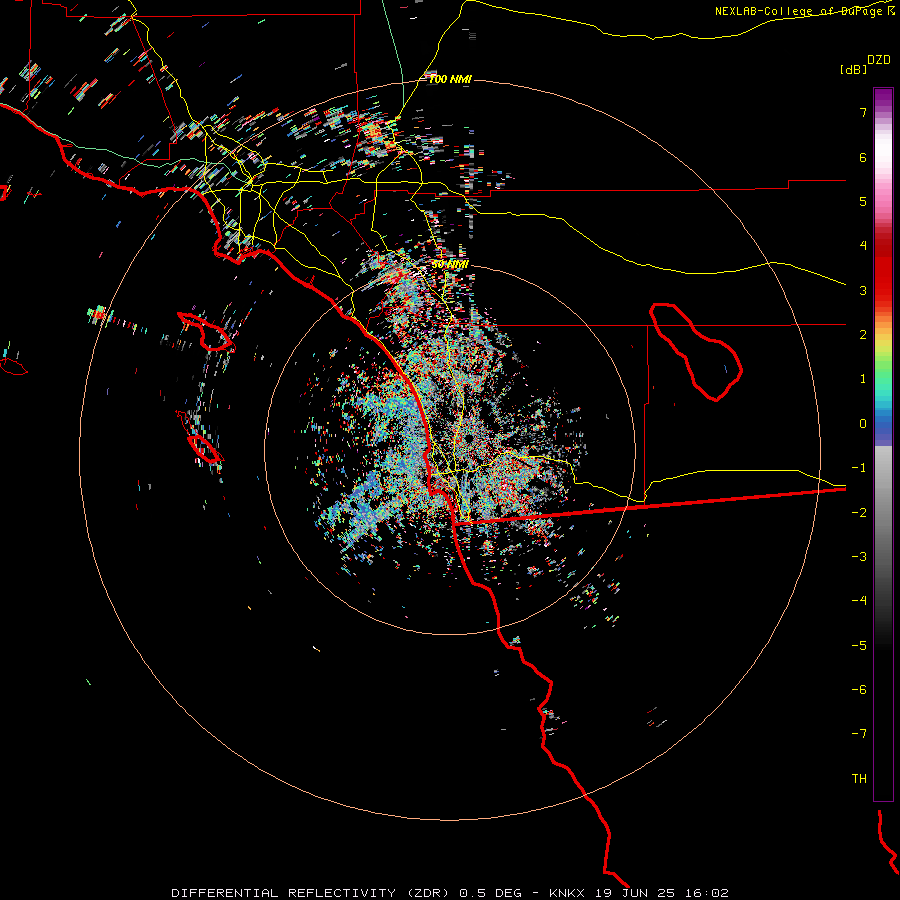
Task: Click the scale value 3 on the legend
Action: 863,290
